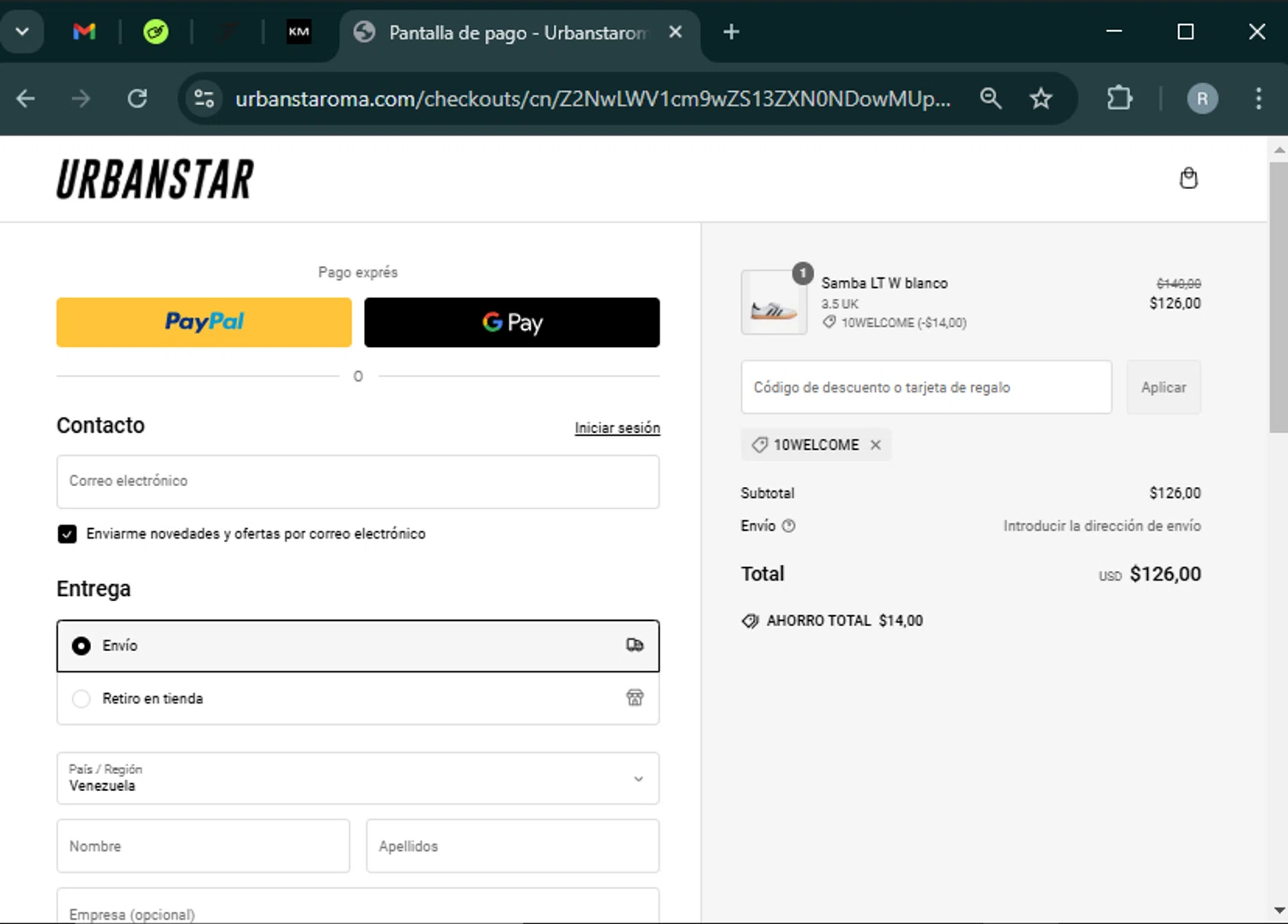Click the Ahorro total tag icon
The width and height of the screenshot is (1288, 924).
tap(750, 621)
